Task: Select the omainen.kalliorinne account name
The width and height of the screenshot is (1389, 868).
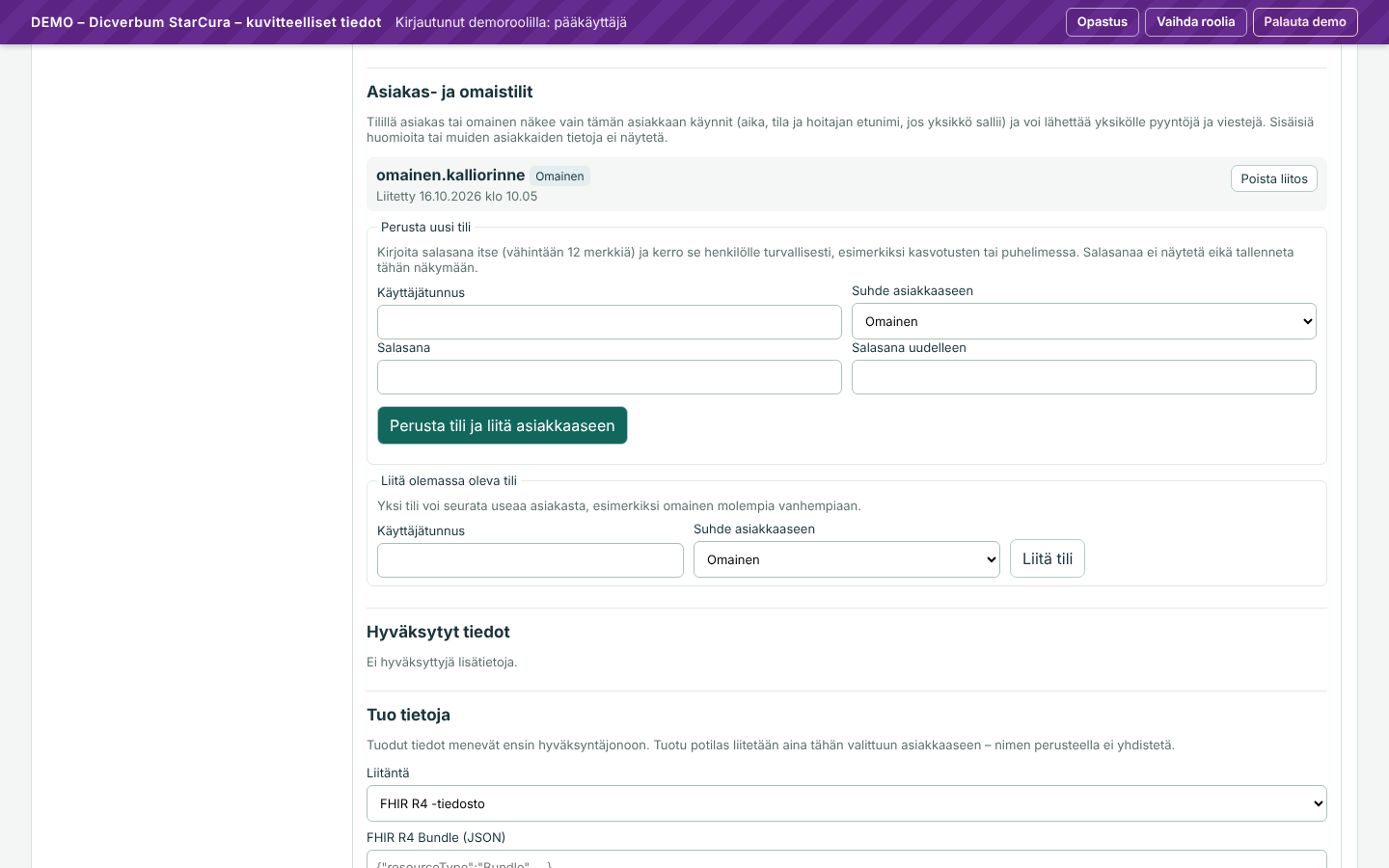Action: [450, 175]
